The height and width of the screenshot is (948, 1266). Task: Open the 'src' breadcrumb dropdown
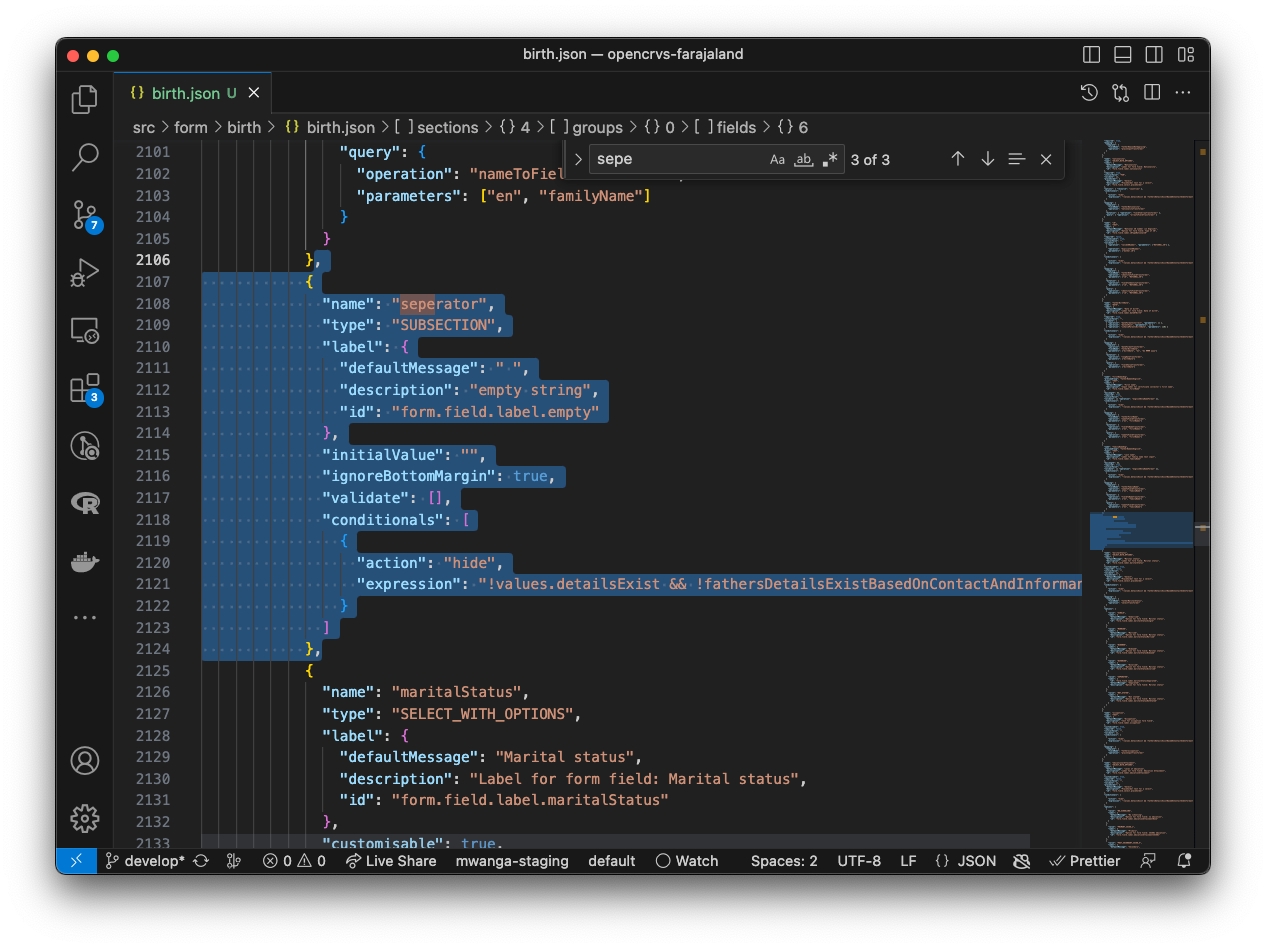pos(144,127)
